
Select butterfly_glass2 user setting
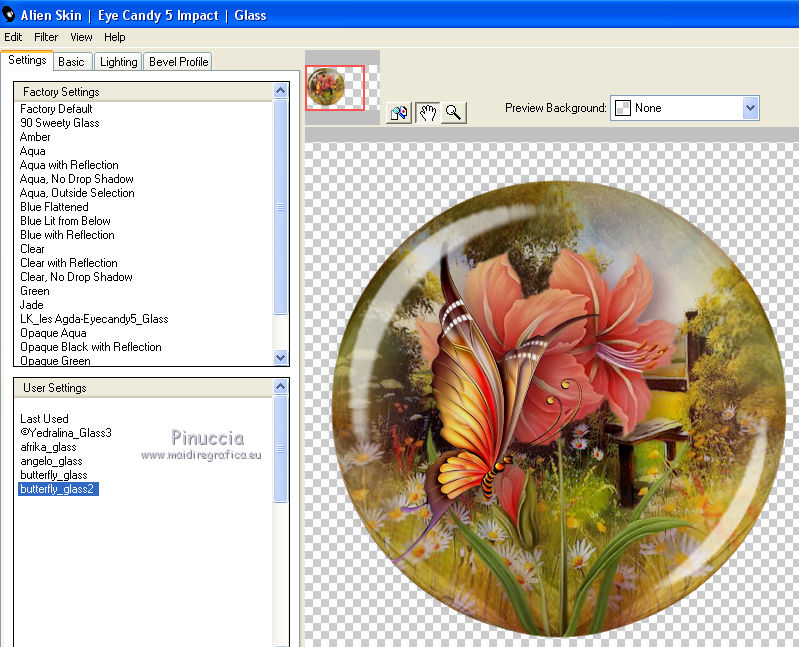[58, 489]
